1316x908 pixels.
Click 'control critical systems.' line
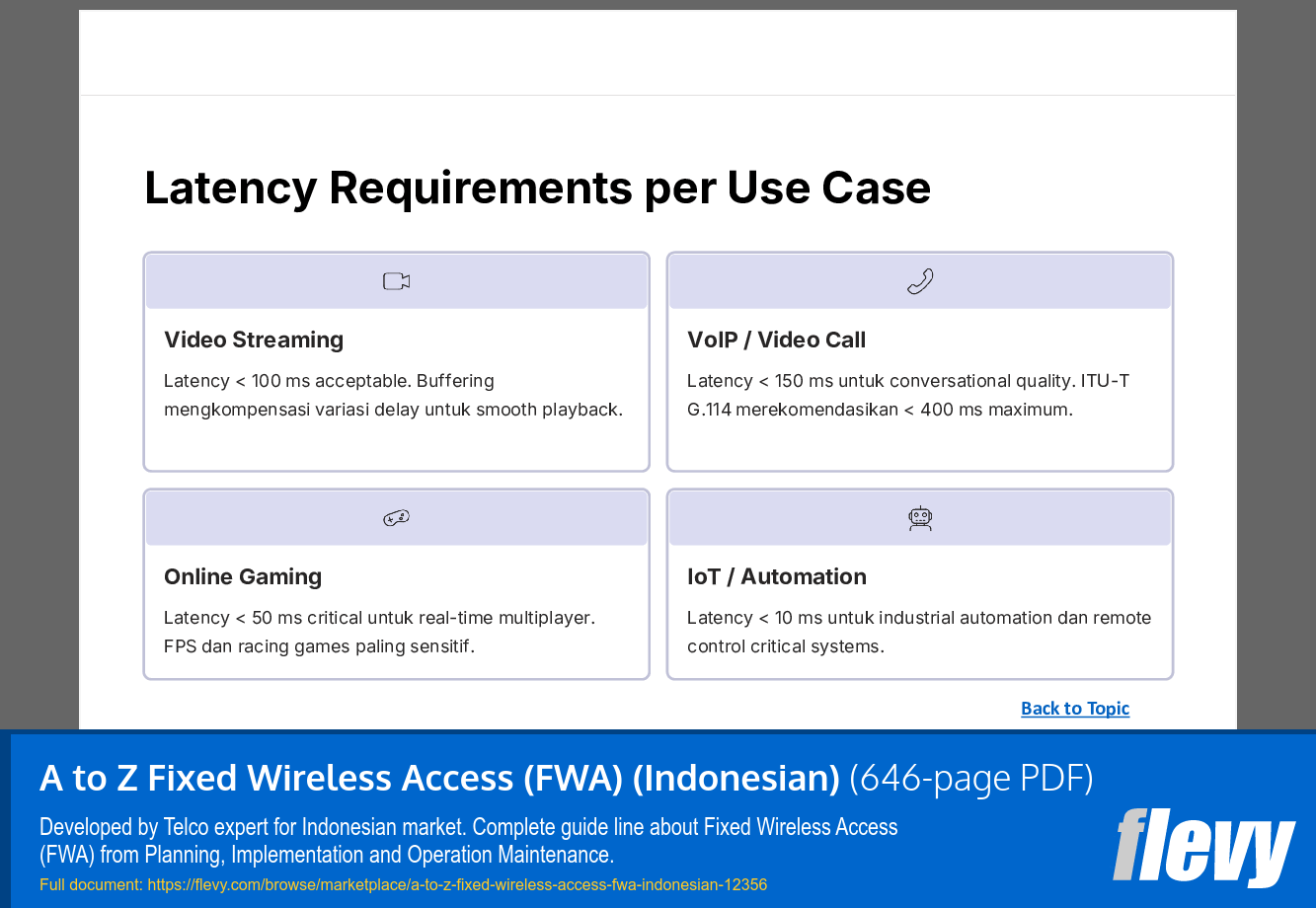(x=786, y=646)
